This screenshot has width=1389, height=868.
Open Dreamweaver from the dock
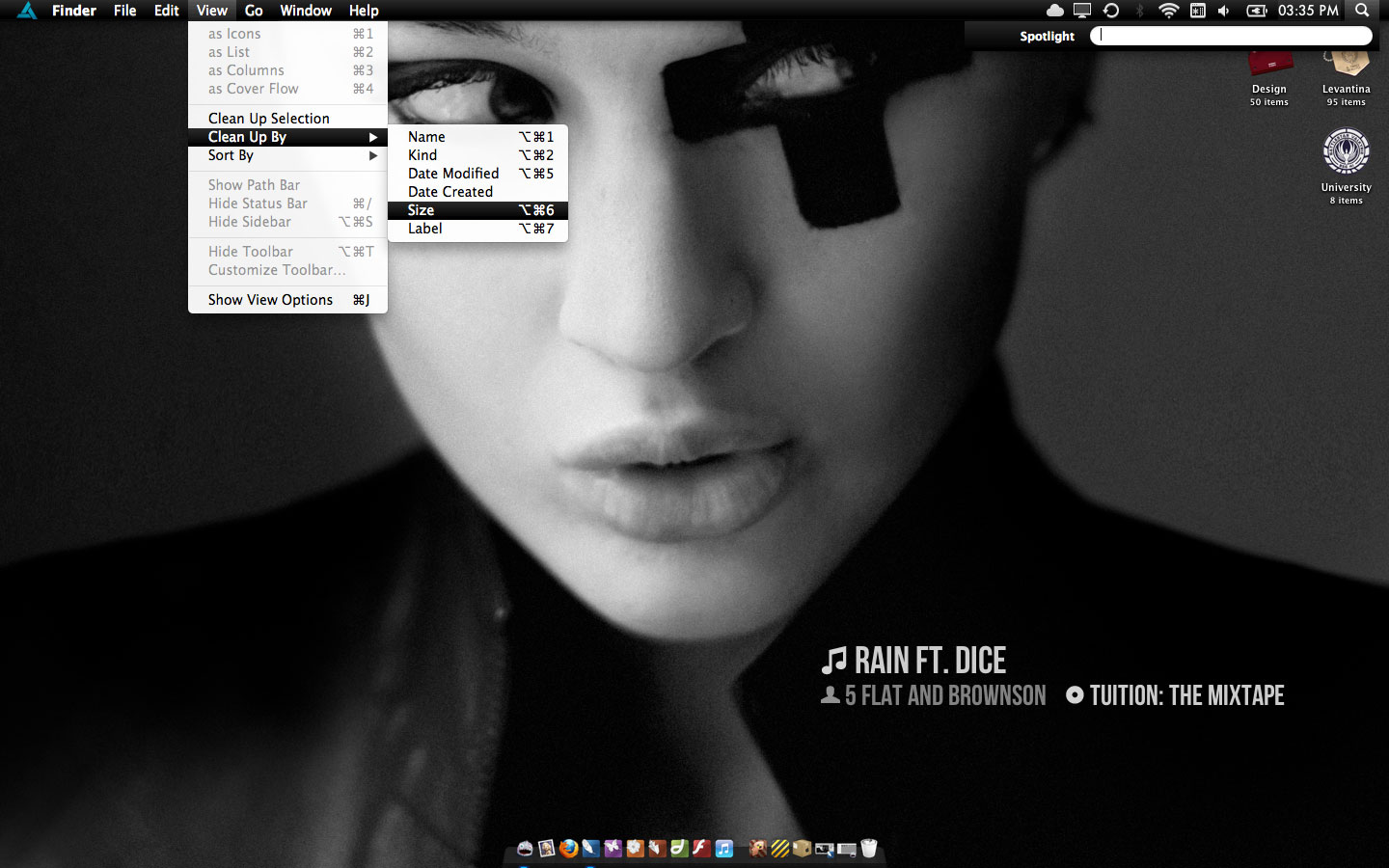679,848
